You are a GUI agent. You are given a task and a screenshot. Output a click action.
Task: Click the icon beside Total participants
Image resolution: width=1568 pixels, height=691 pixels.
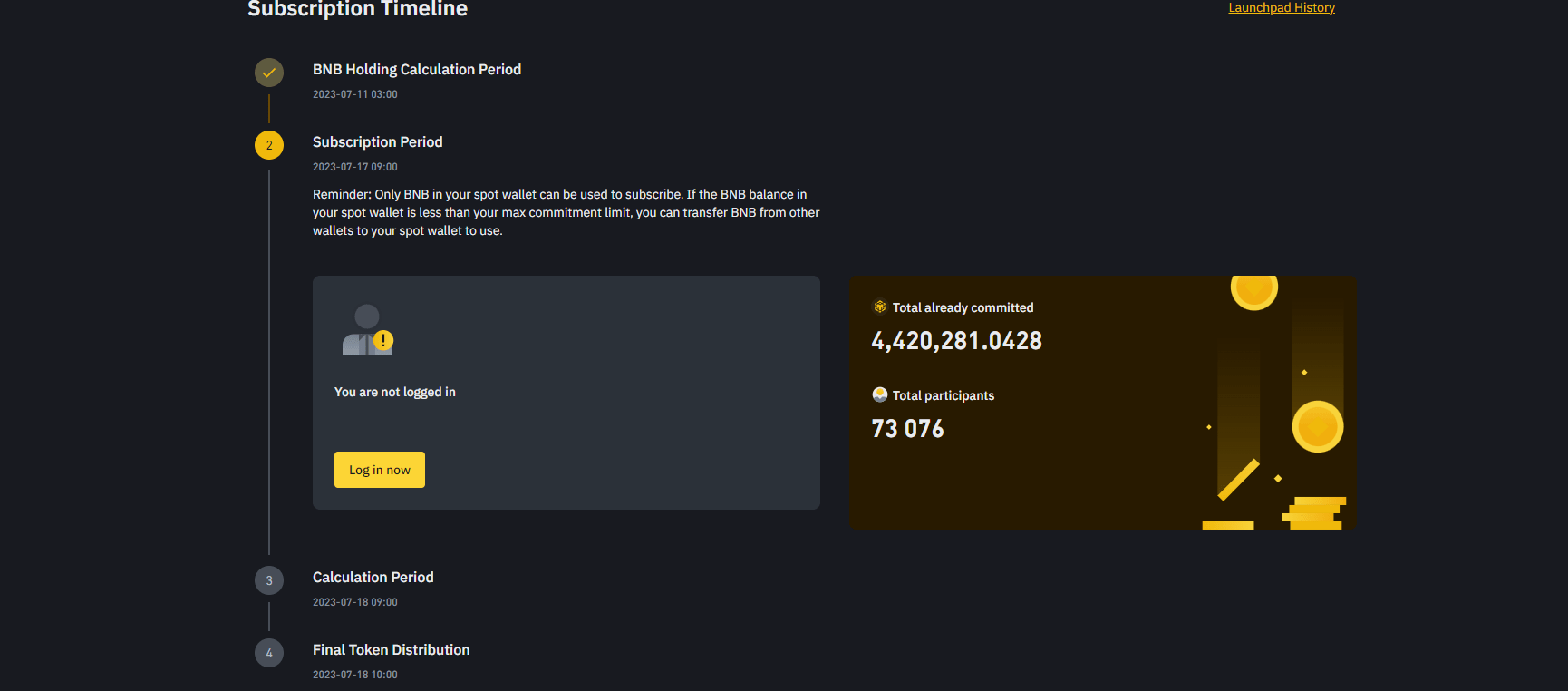[x=879, y=394]
